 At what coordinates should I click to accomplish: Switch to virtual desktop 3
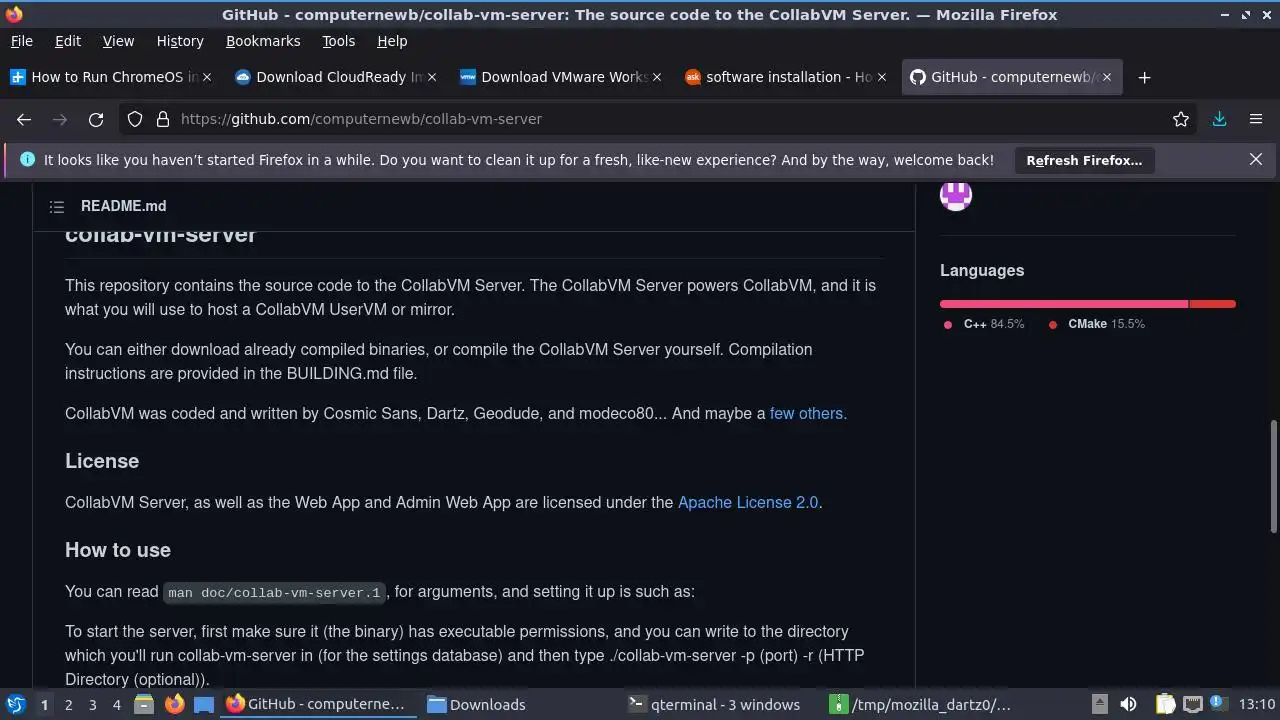(x=92, y=704)
